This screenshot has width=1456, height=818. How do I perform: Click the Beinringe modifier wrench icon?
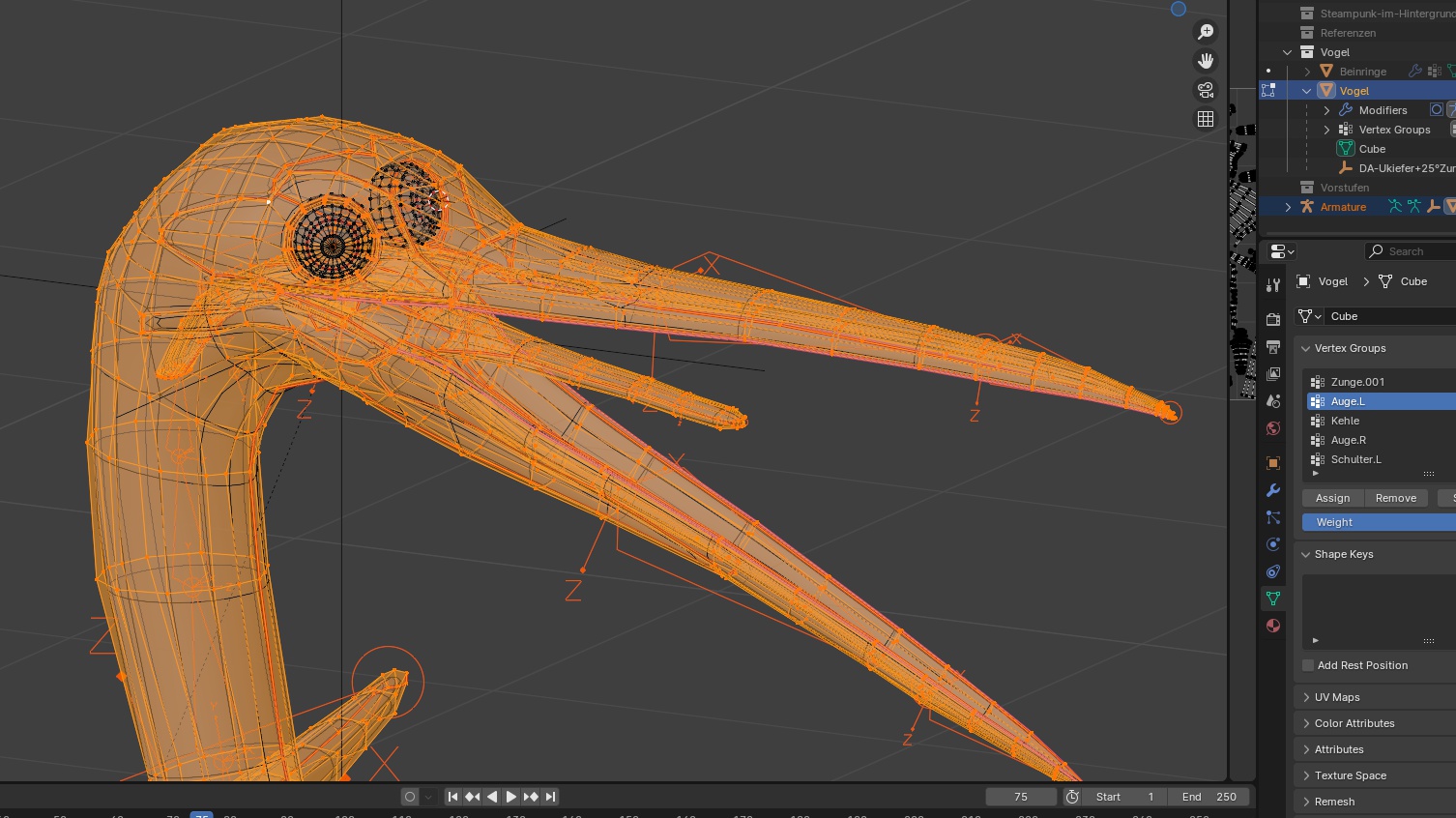coord(1415,72)
